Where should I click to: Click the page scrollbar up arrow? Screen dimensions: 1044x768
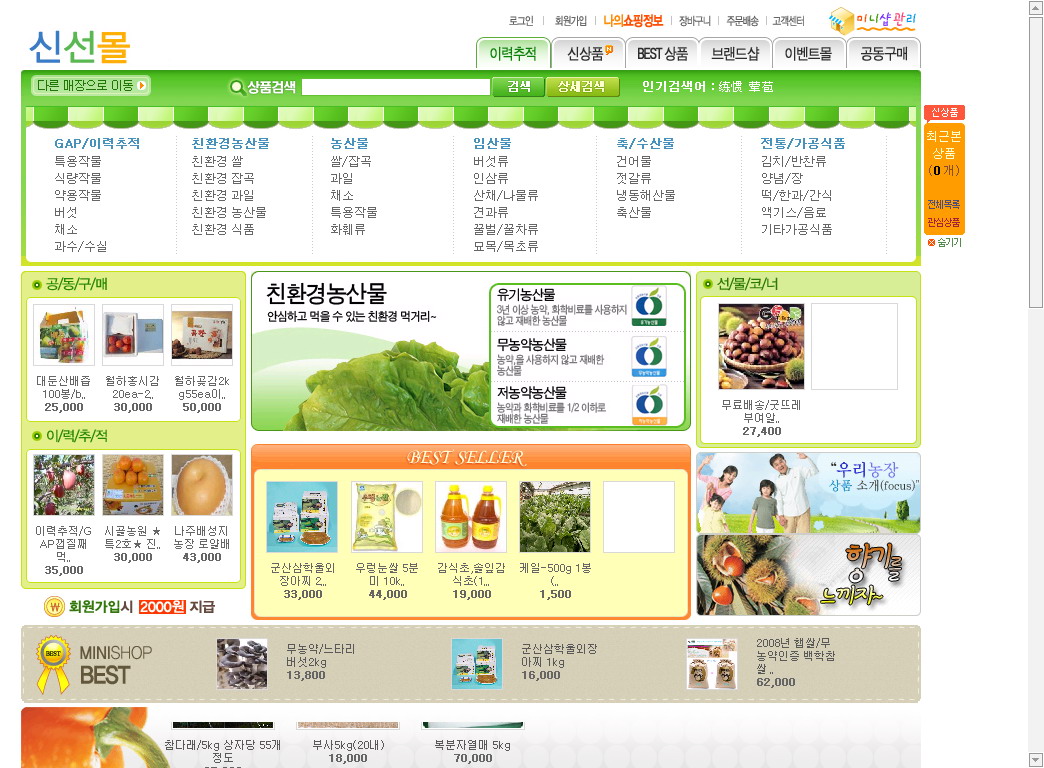pyautogui.click(x=1036, y=7)
